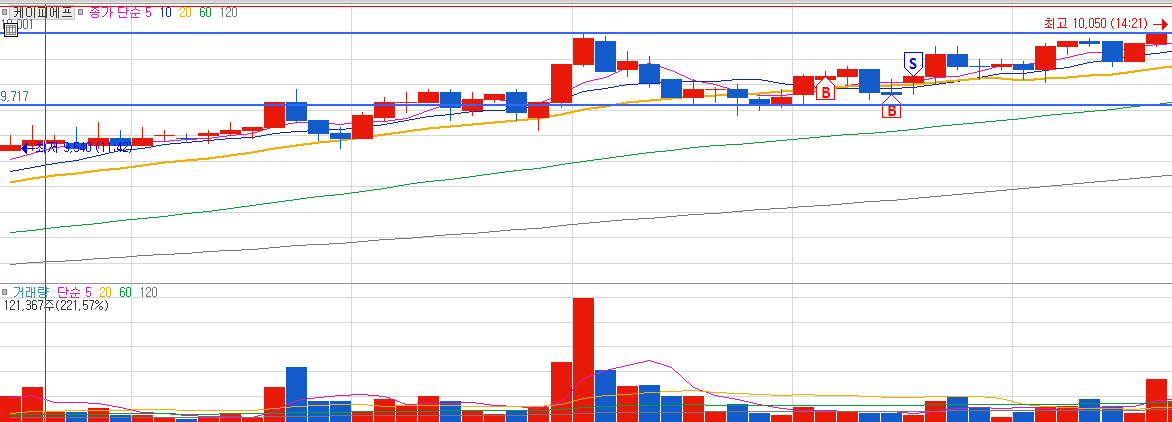
Task: Select the orange 20 volume average label
Action: coord(105,292)
